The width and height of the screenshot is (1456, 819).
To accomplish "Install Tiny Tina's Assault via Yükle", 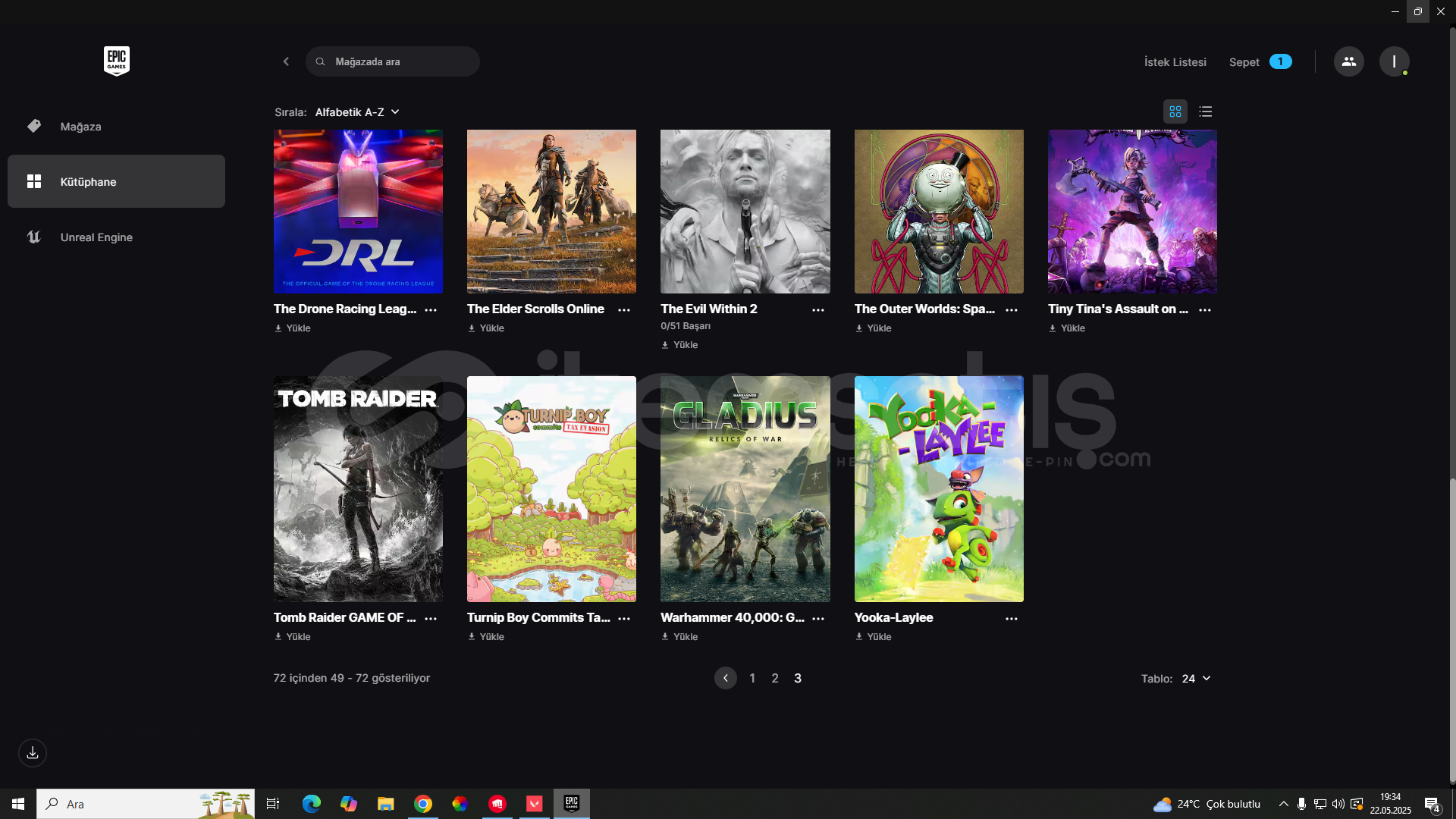I will pos(1067,328).
